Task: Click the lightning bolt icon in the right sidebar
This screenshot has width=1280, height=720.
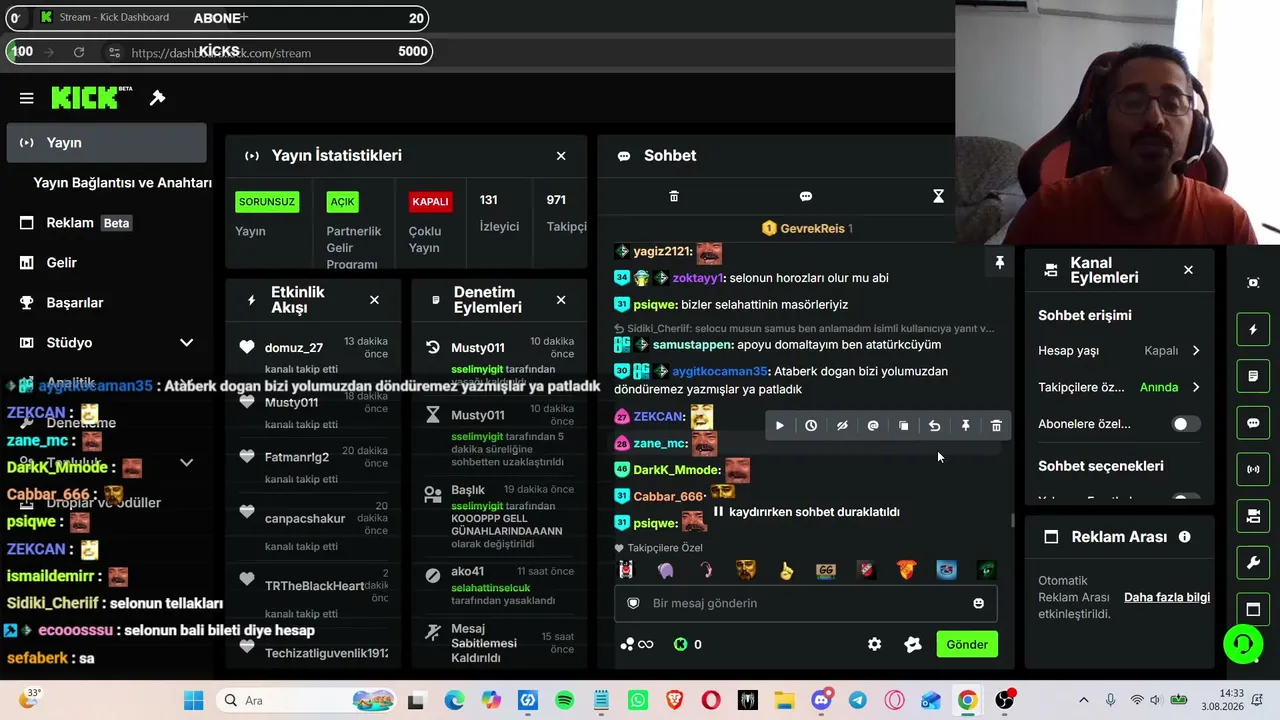Action: pos(1254,329)
